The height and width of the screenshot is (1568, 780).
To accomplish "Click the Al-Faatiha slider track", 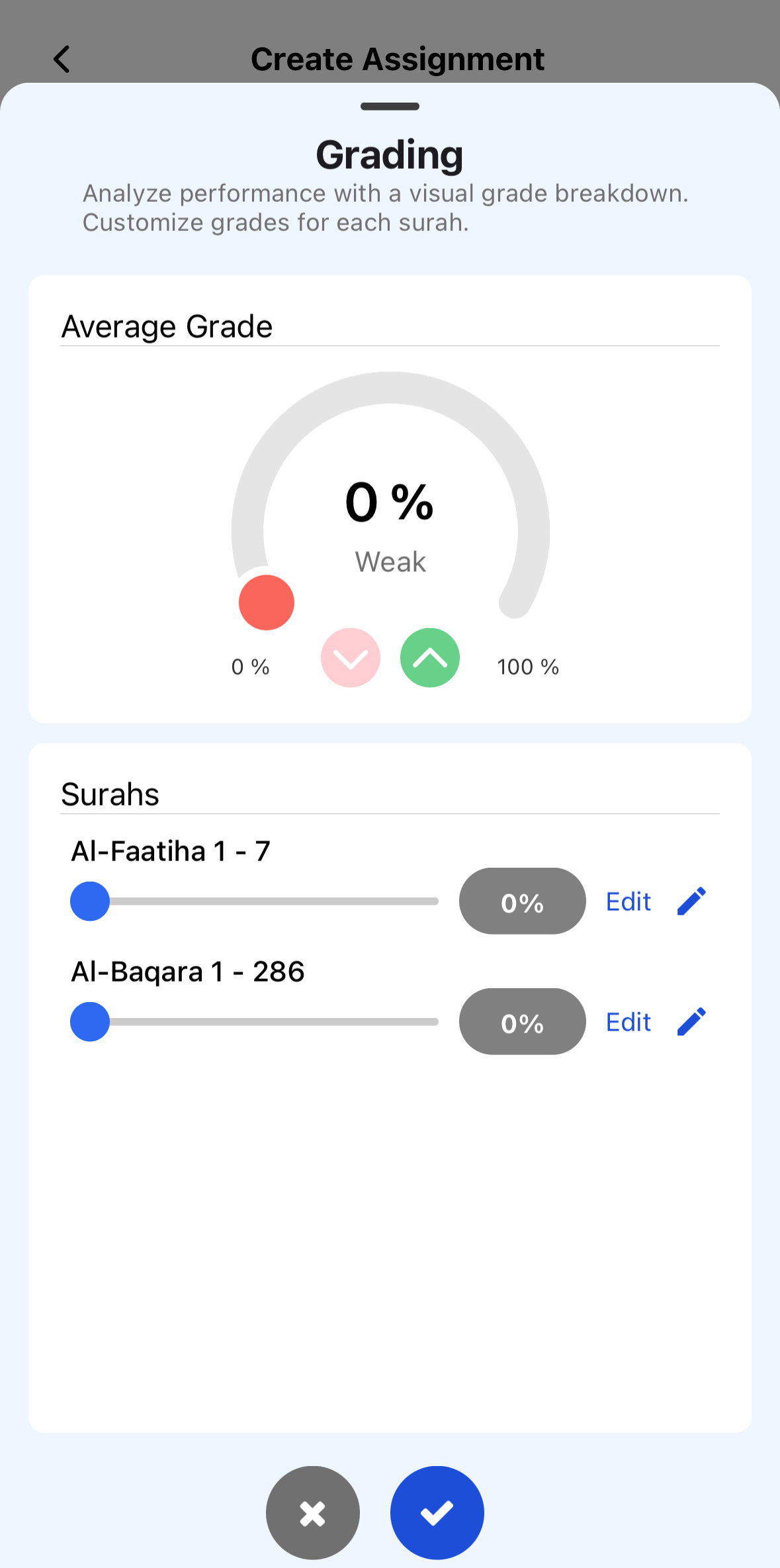I will pos(278,901).
